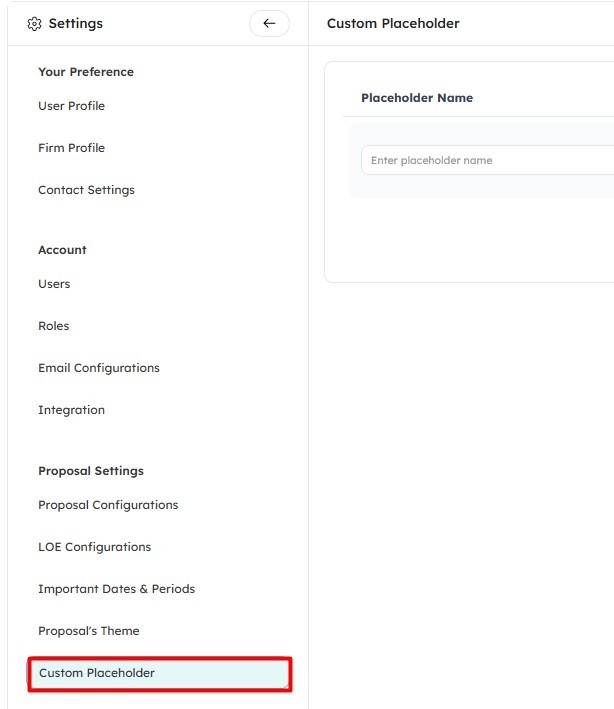Open Proposal Configurations
The image size is (614, 709).
[x=108, y=505]
